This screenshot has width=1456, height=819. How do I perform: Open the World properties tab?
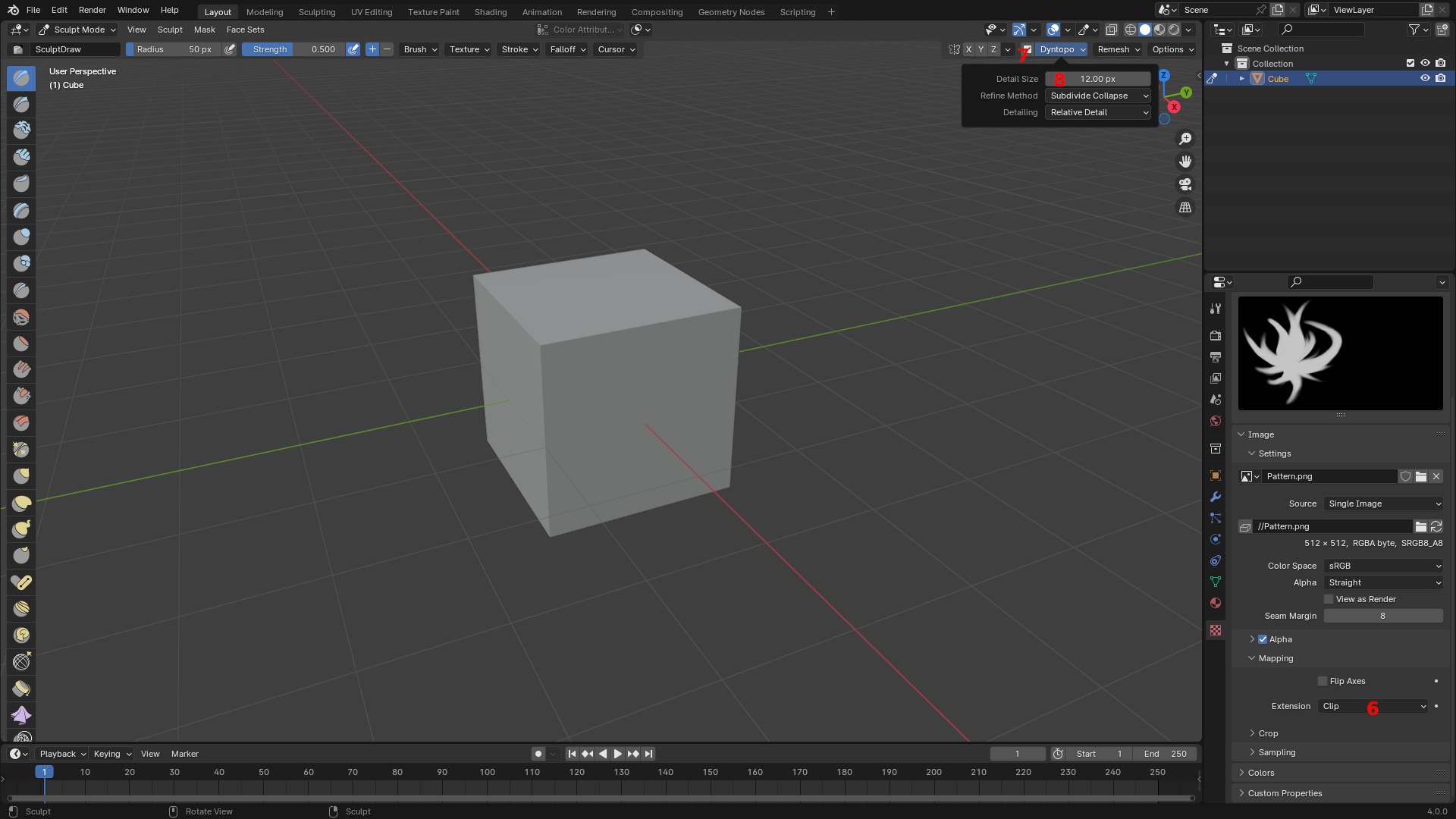[1216, 421]
